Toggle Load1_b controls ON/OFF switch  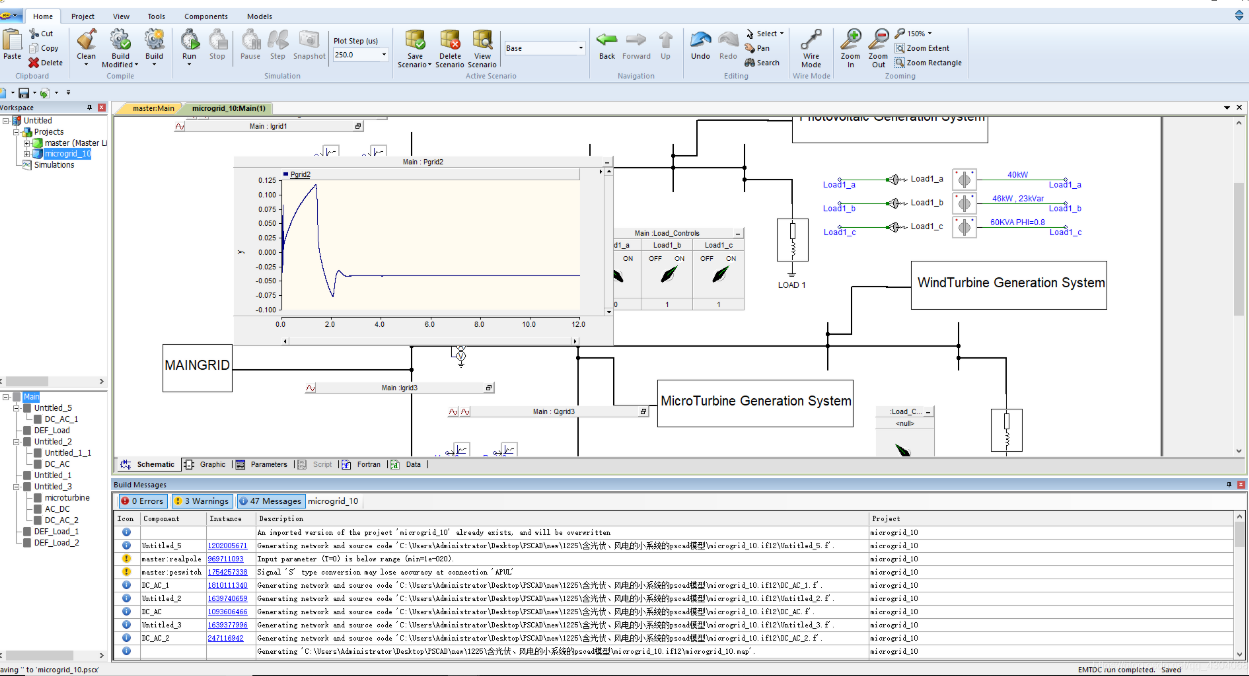(667, 273)
